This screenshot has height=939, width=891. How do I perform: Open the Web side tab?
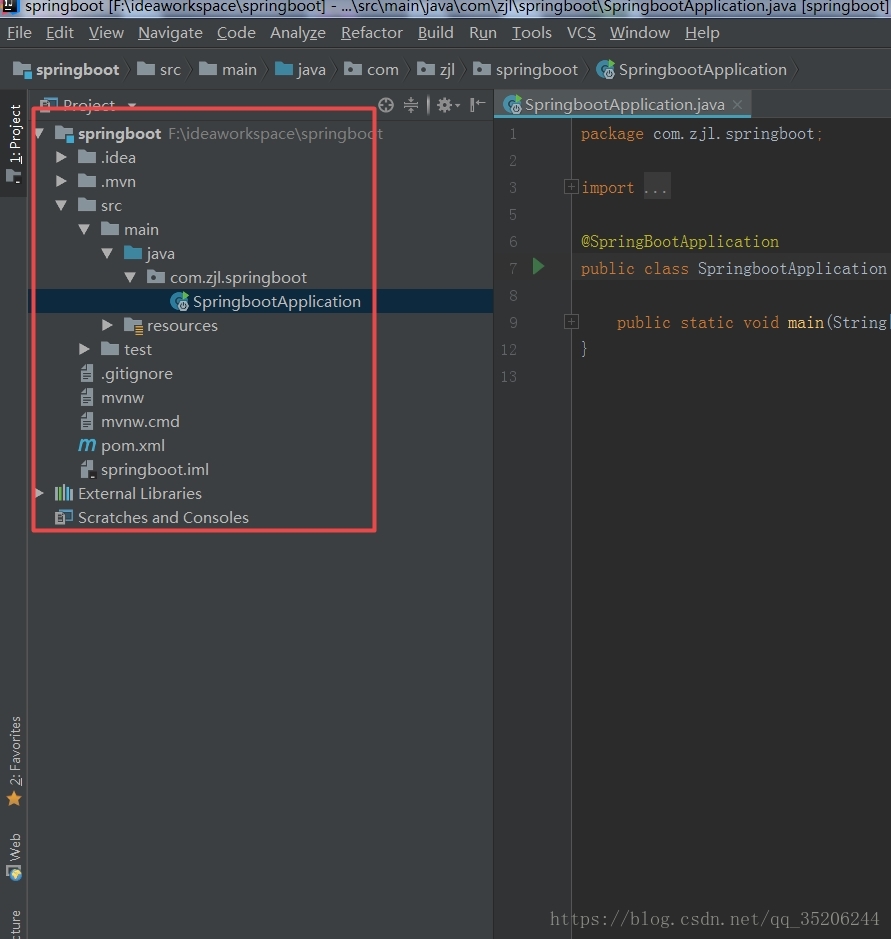point(14,856)
